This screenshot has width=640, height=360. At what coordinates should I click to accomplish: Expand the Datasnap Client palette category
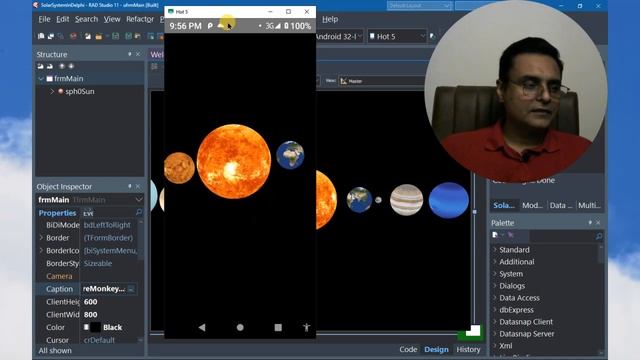[495, 322]
